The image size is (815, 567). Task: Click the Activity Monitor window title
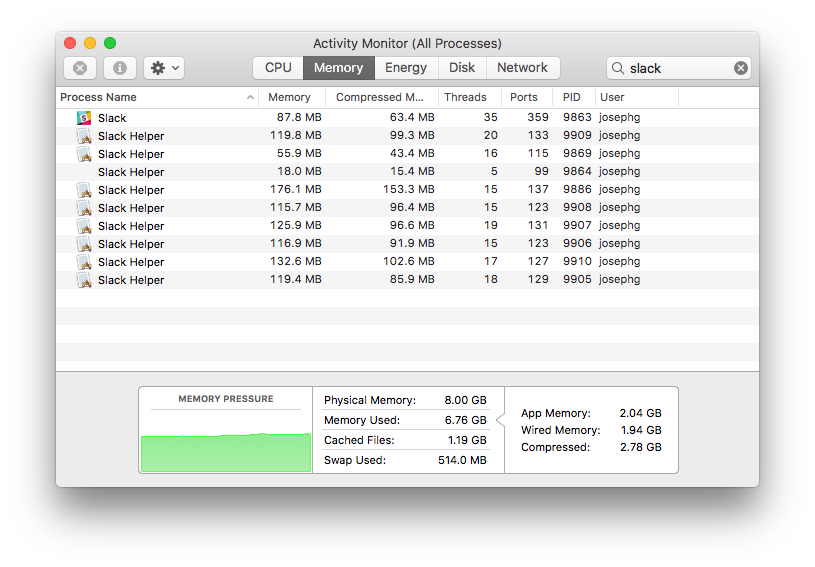(x=407, y=44)
